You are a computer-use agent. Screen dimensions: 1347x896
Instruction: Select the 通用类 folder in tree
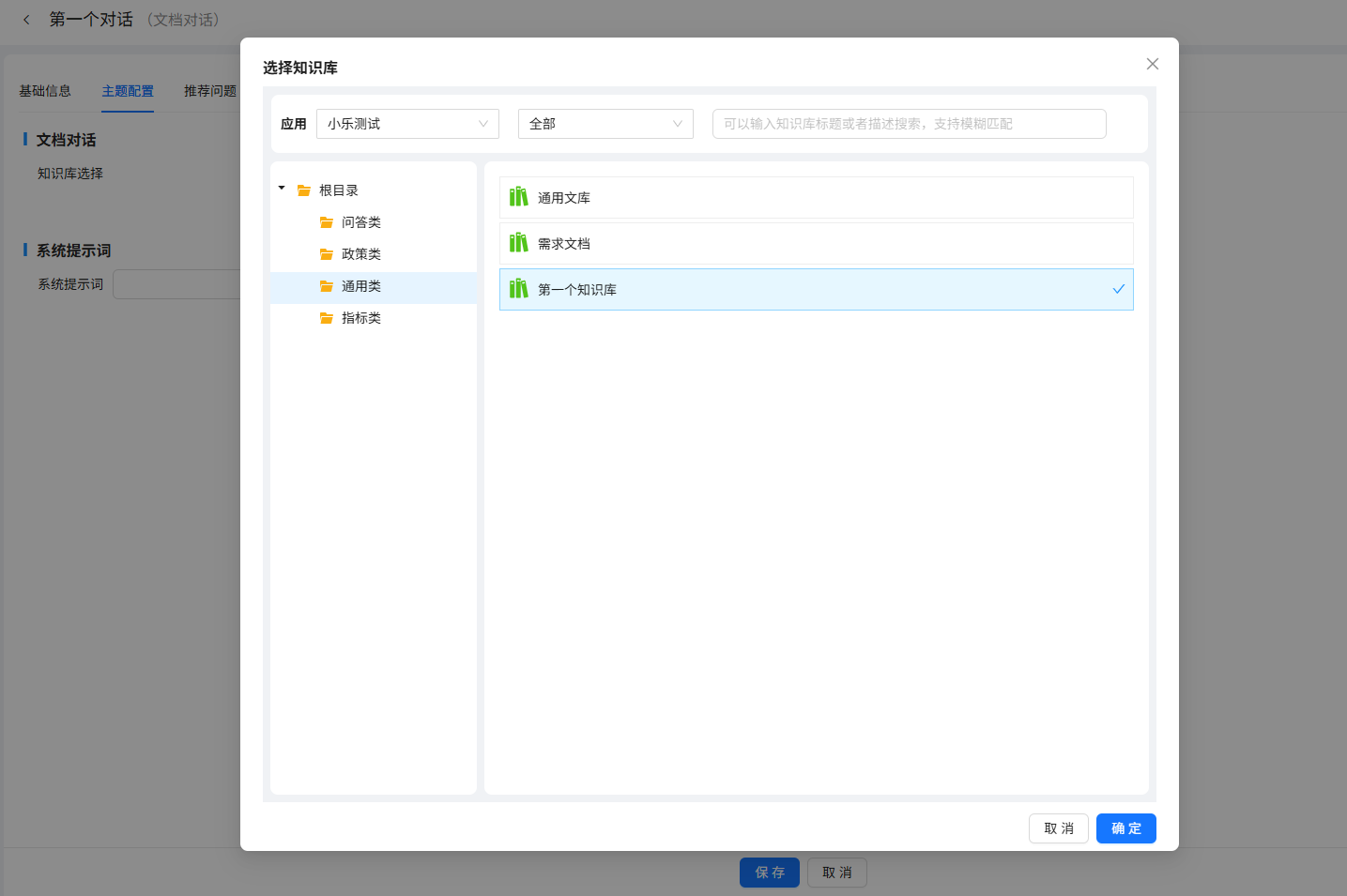pos(361,287)
